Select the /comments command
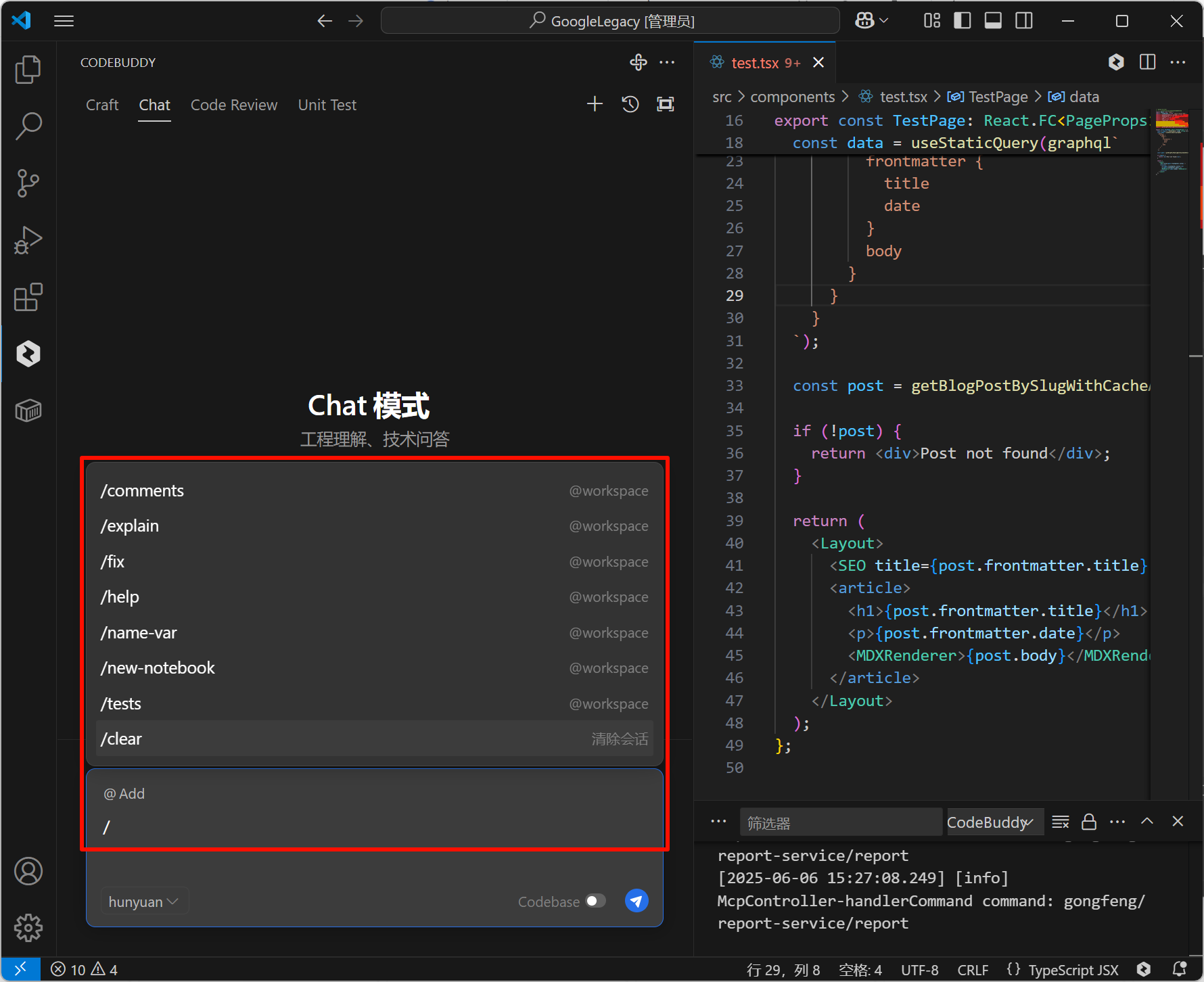Screen dimensions: 1204x982 [374, 490]
